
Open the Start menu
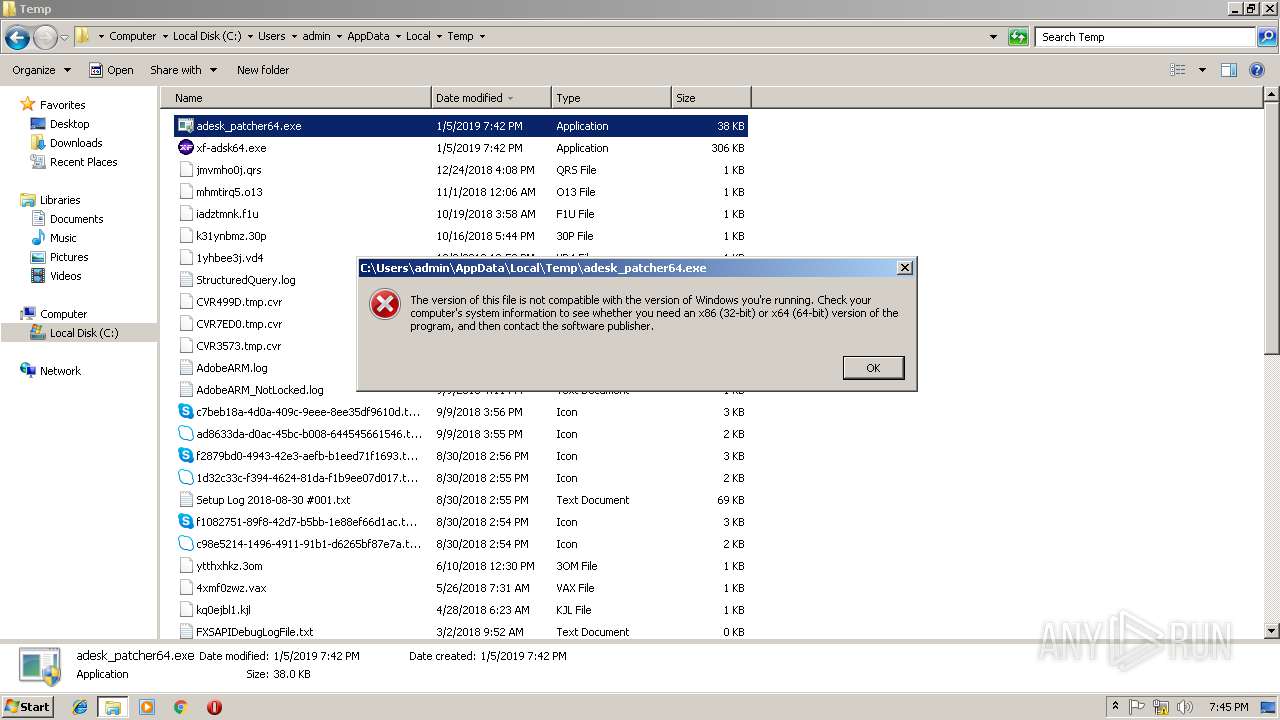(x=28, y=706)
